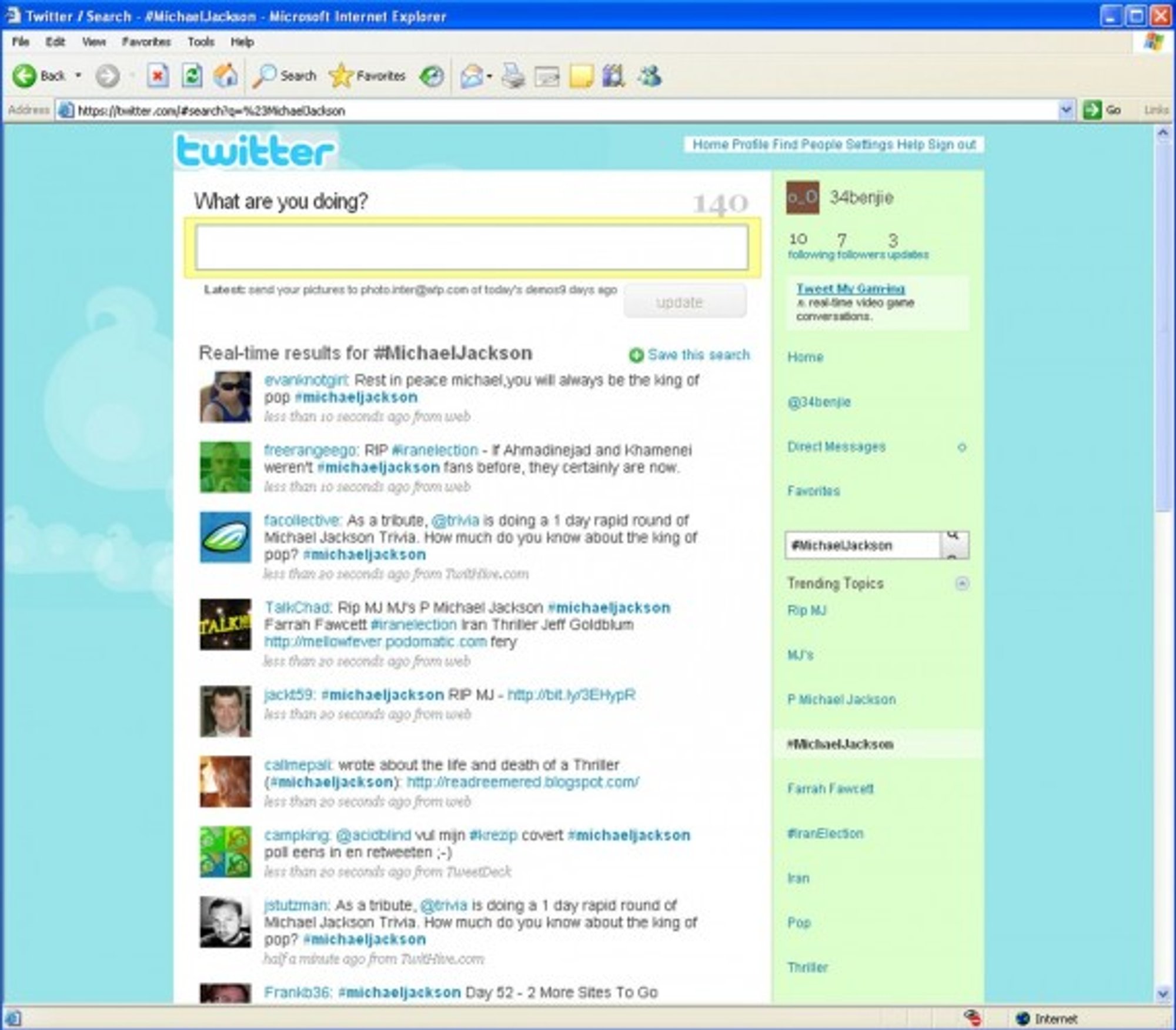The width and height of the screenshot is (1176, 1030).
Task: Click the Rip MJ trending topic
Action: click(807, 610)
